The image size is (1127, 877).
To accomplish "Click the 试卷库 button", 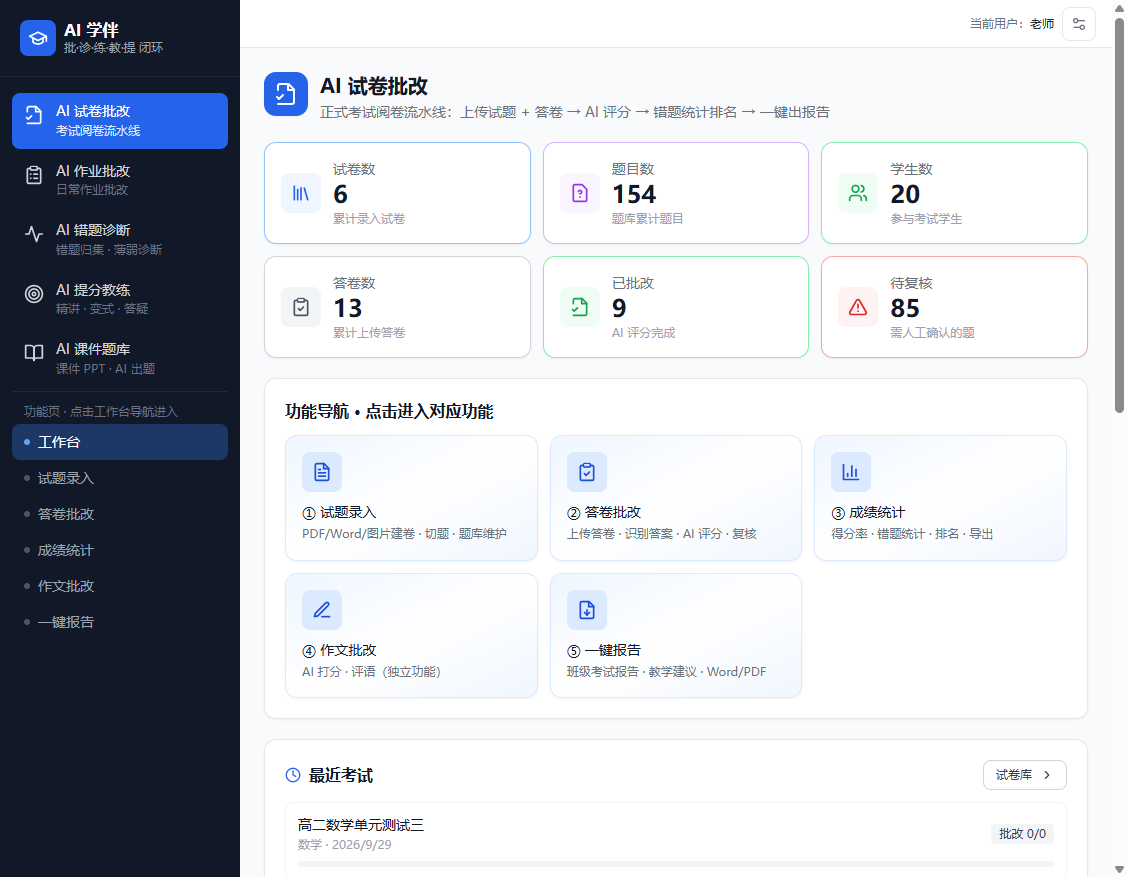I will [1024, 775].
